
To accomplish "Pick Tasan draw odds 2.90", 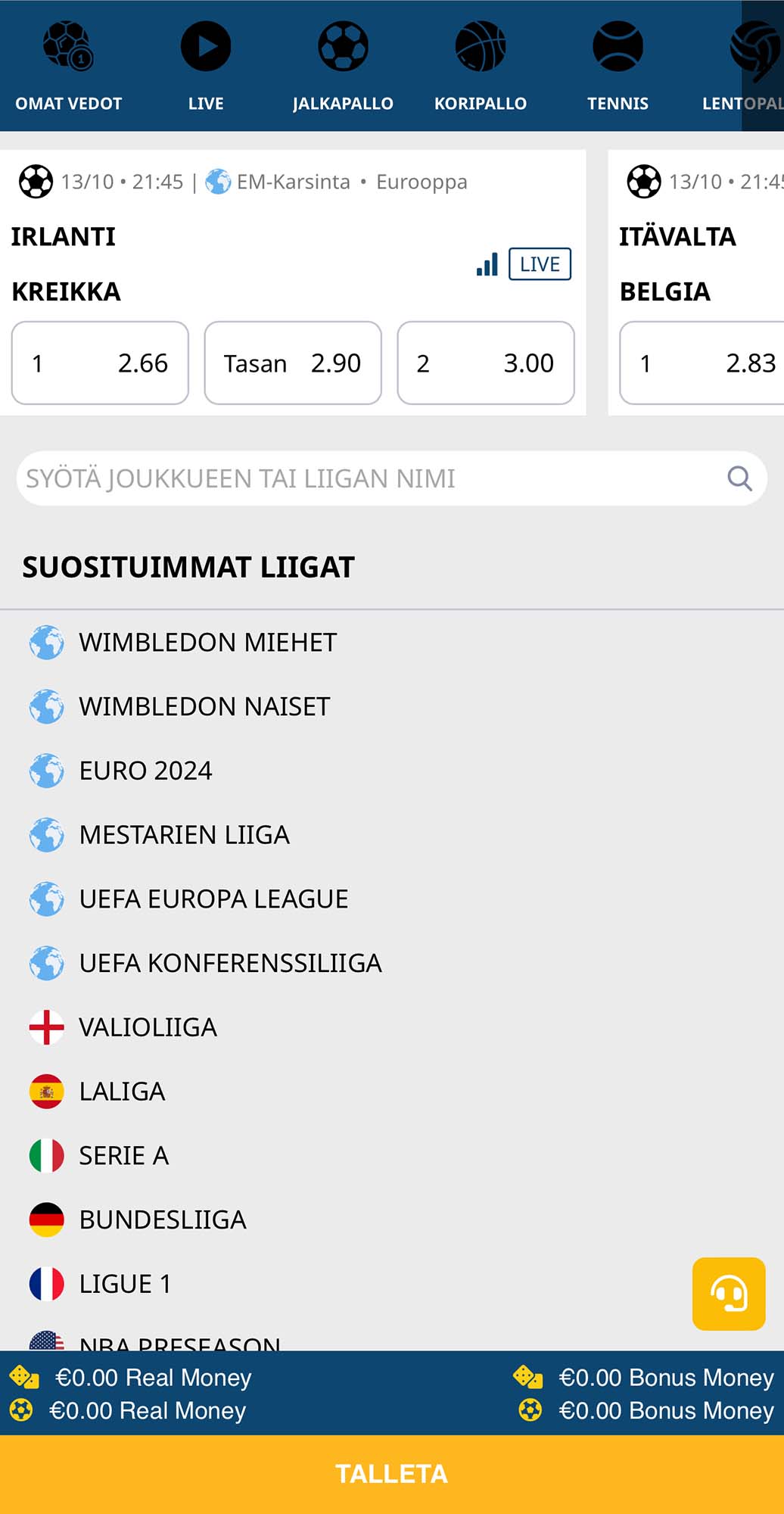I will pos(293,363).
